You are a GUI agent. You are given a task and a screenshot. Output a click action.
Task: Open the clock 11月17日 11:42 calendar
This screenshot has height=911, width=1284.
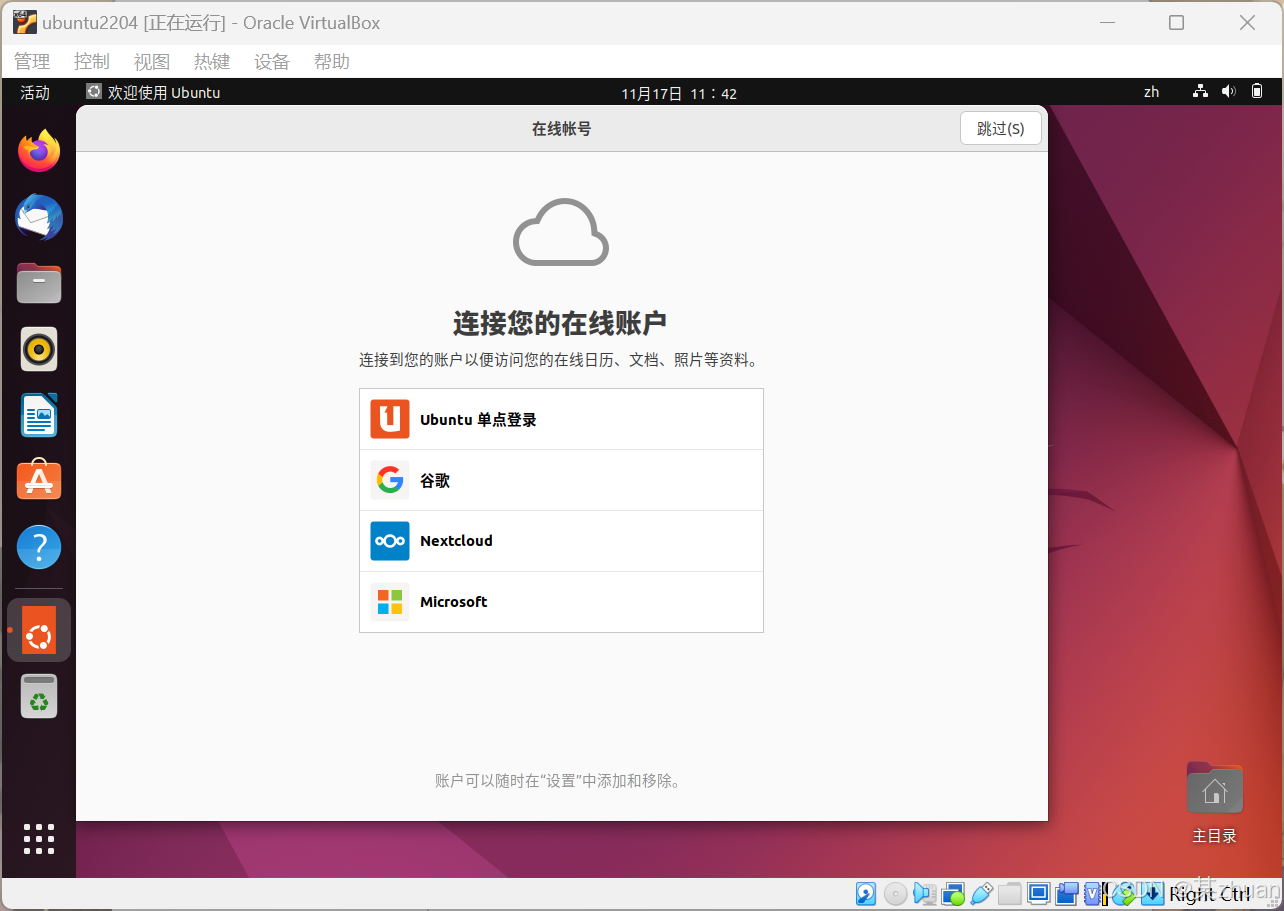tap(679, 93)
